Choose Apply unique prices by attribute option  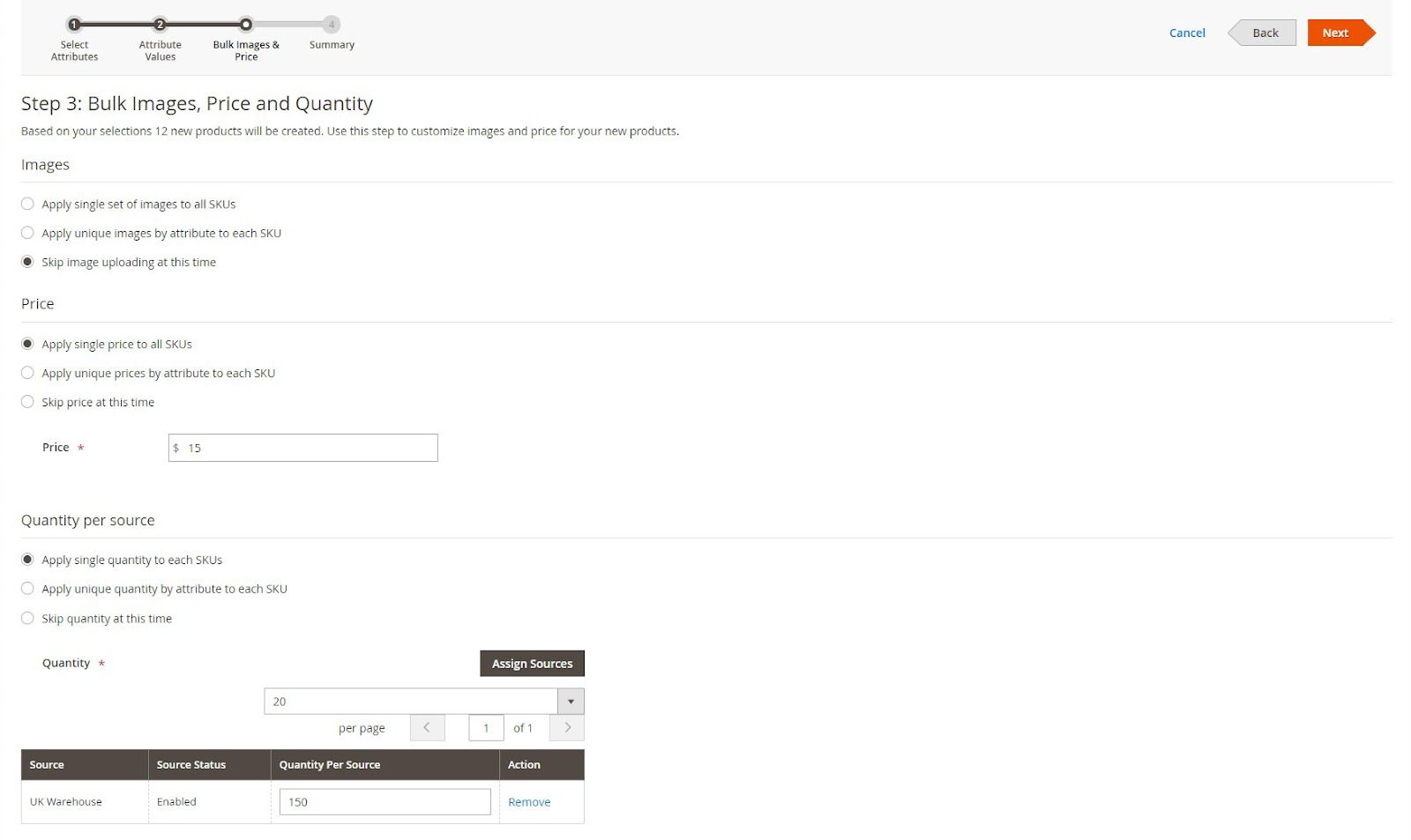click(x=27, y=372)
